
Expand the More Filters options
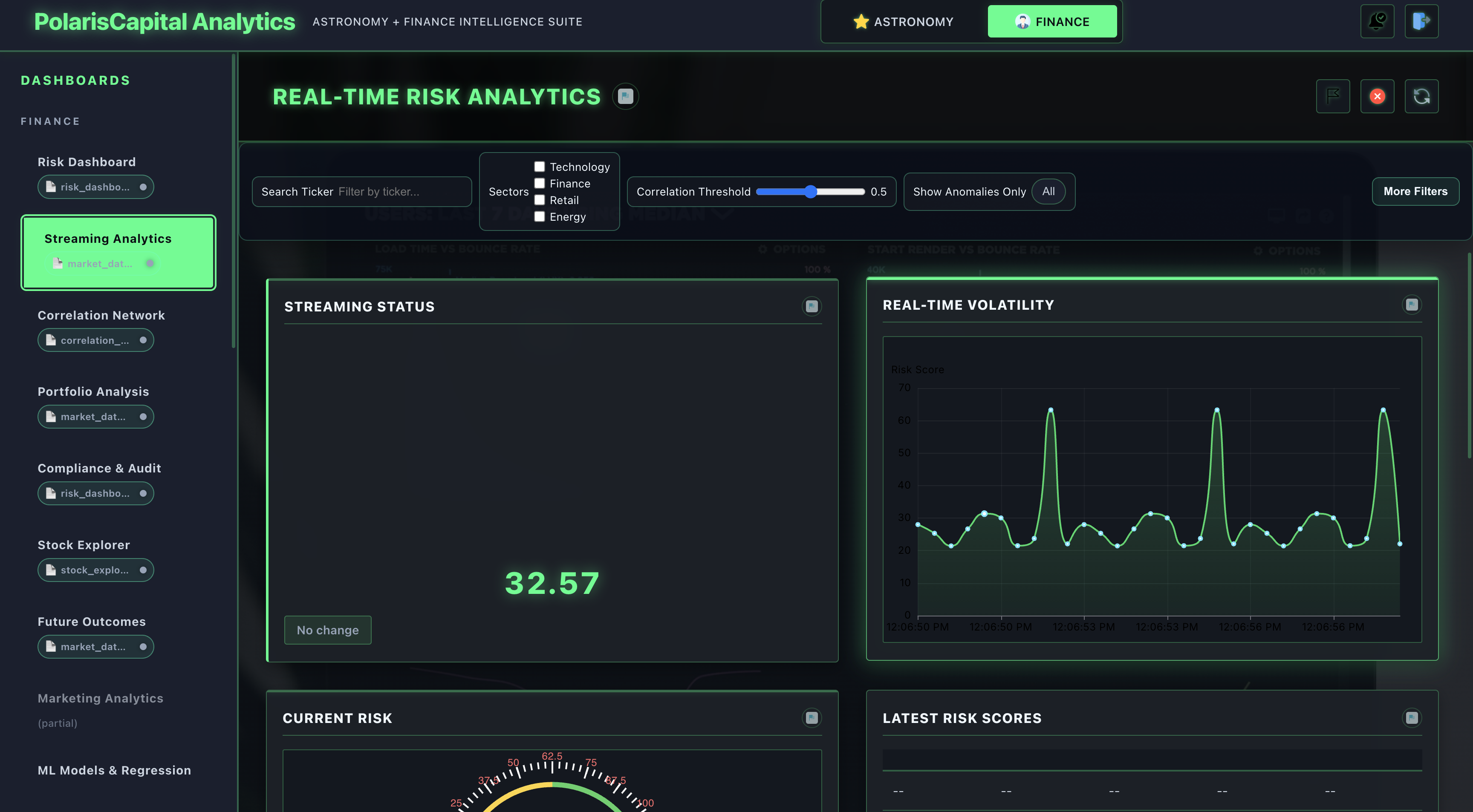pyautogui.click(x=1415, y=191)
